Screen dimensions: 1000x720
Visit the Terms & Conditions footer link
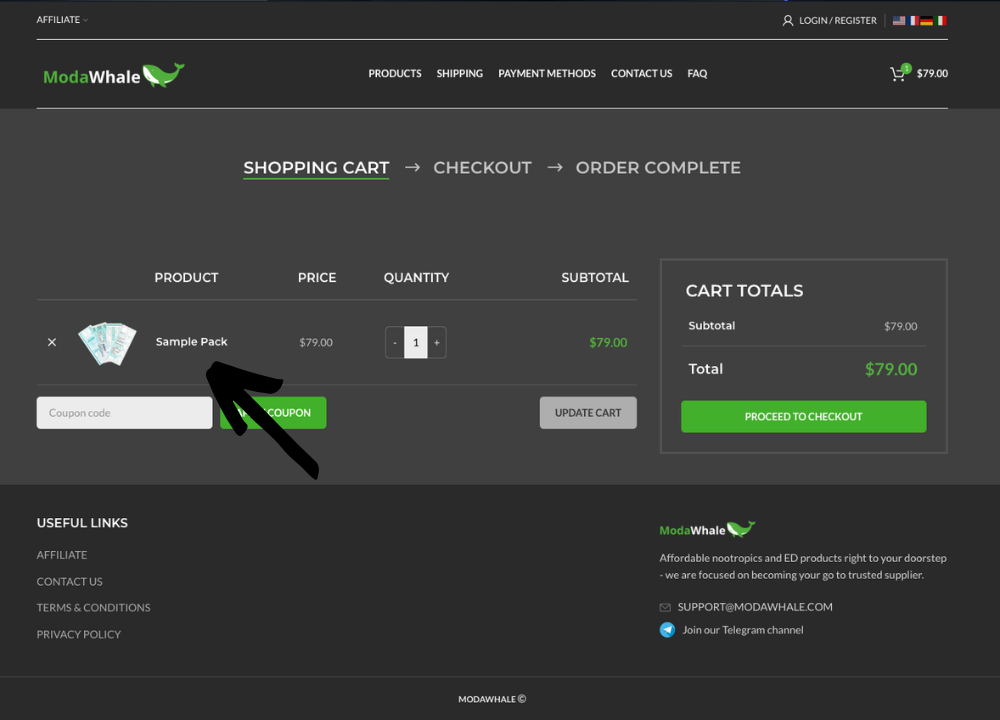pyautogui.click(x=93, y=608)
